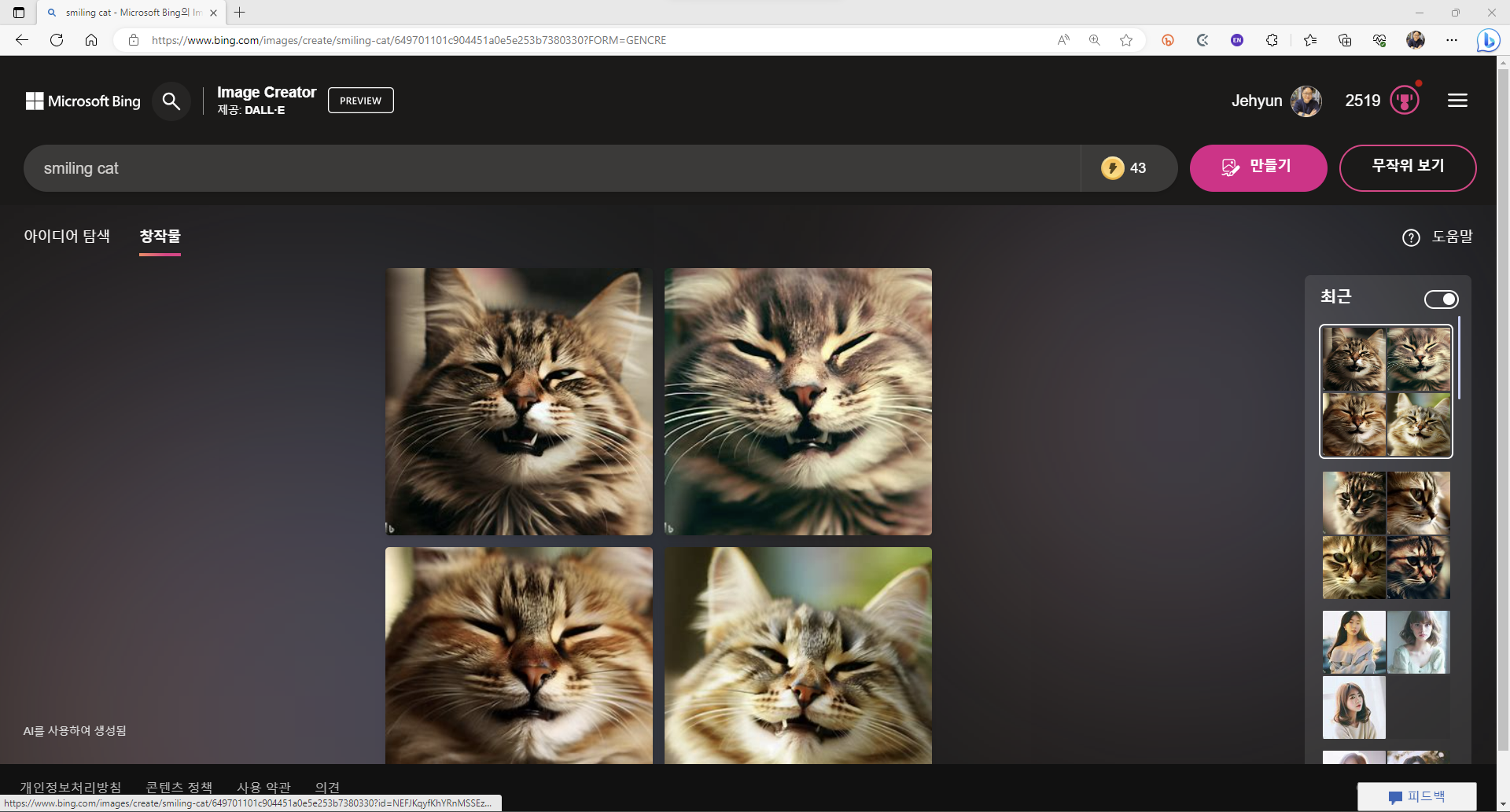Image resolution: width=1510 pixels, height=812 pixels.
Task: Open the hamburger menu
Action: (1457, 101)
